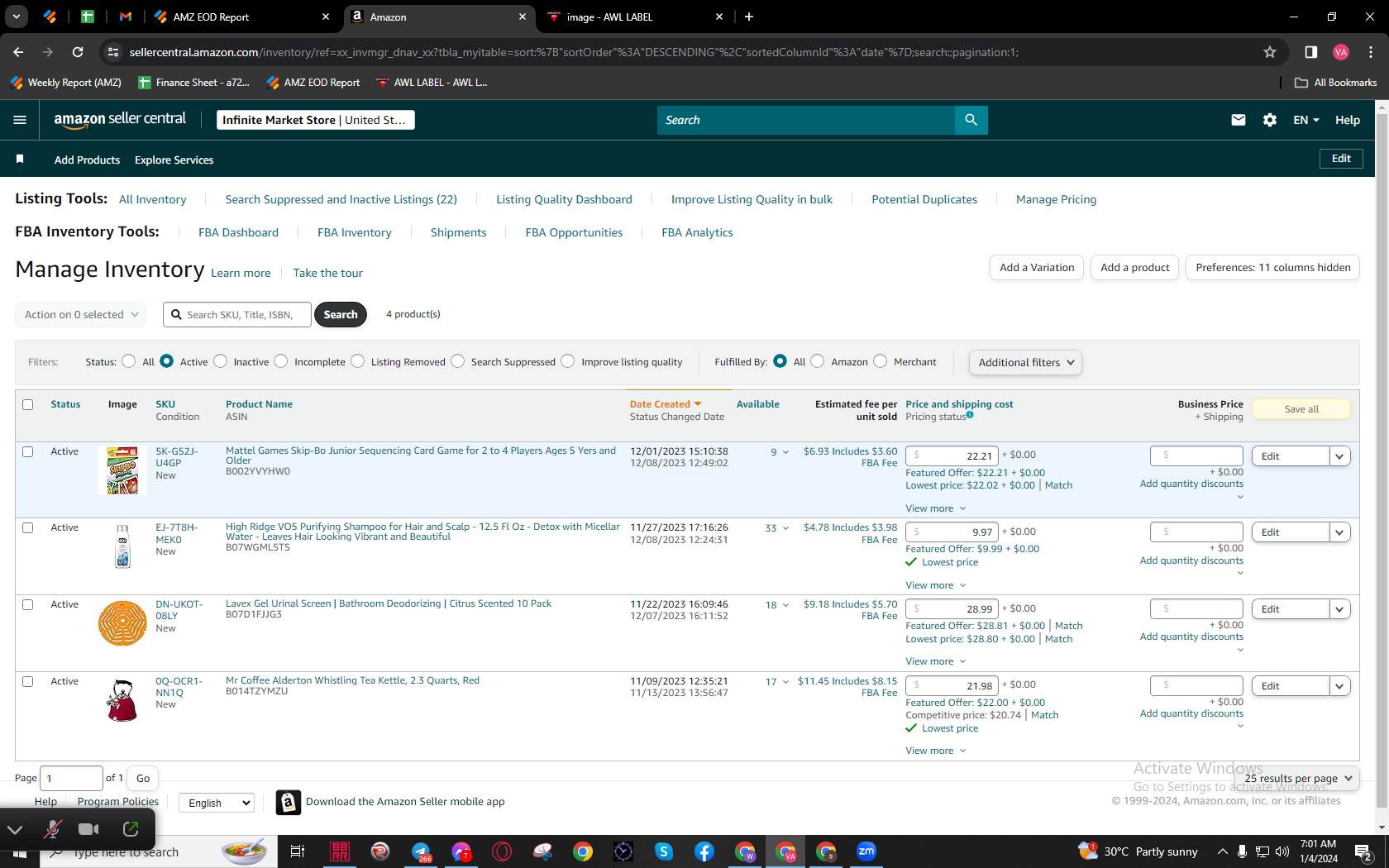Select the Lavex Urinal Screen row checkbox
This screenshot has width=1389, height=868.
pos(28,605)
